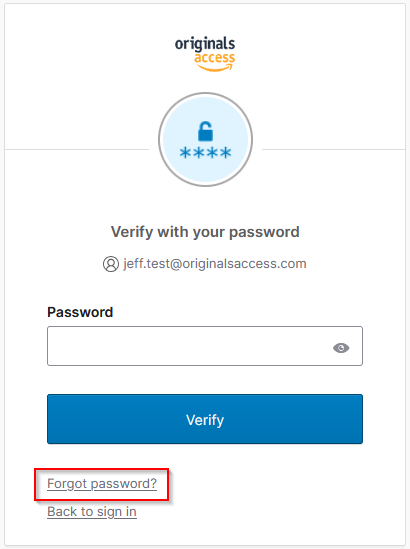The image size is (410, 549).
Task: Click the orange smile arrow under the logo
Action: (x=216, y=68)
